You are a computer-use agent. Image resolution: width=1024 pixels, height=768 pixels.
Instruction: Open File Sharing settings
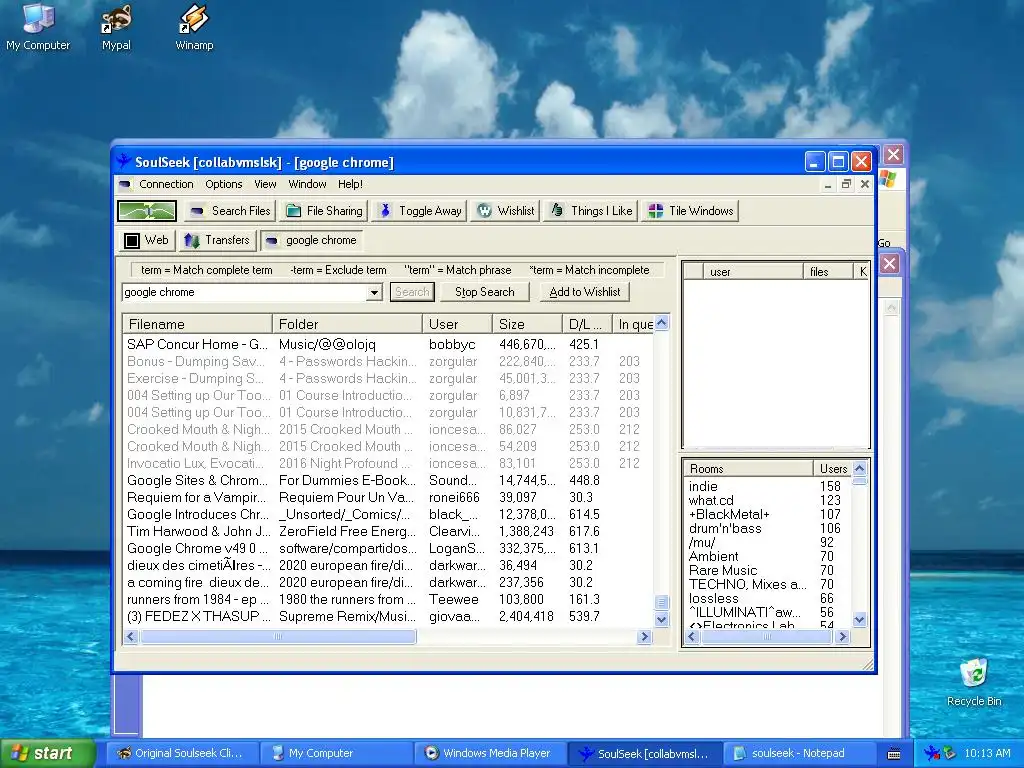325,211
